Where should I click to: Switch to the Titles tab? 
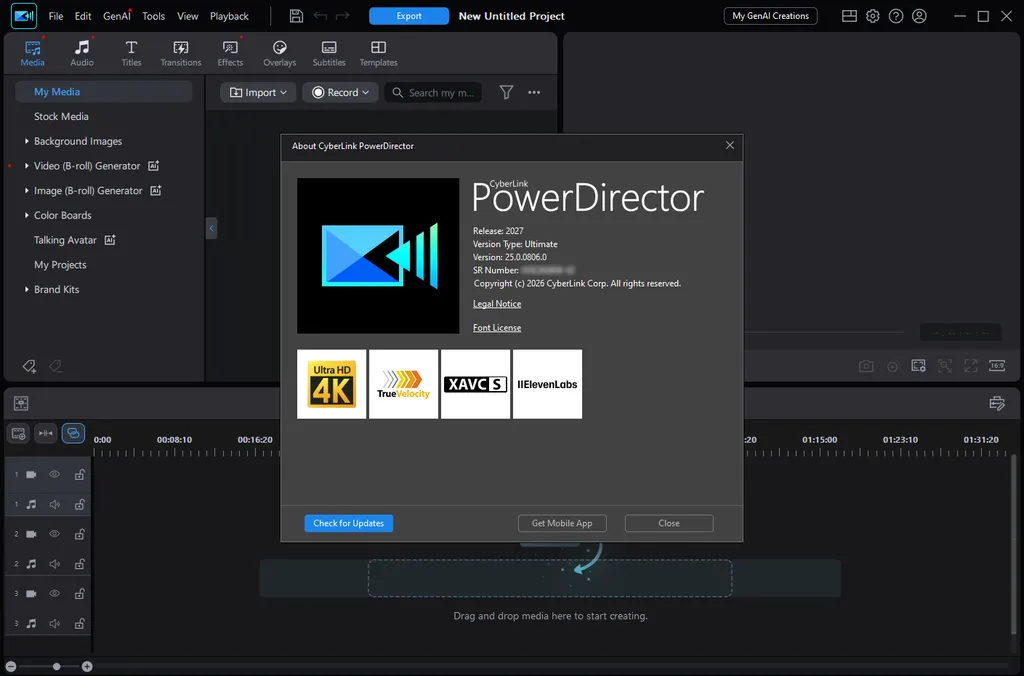pos(131,54)
